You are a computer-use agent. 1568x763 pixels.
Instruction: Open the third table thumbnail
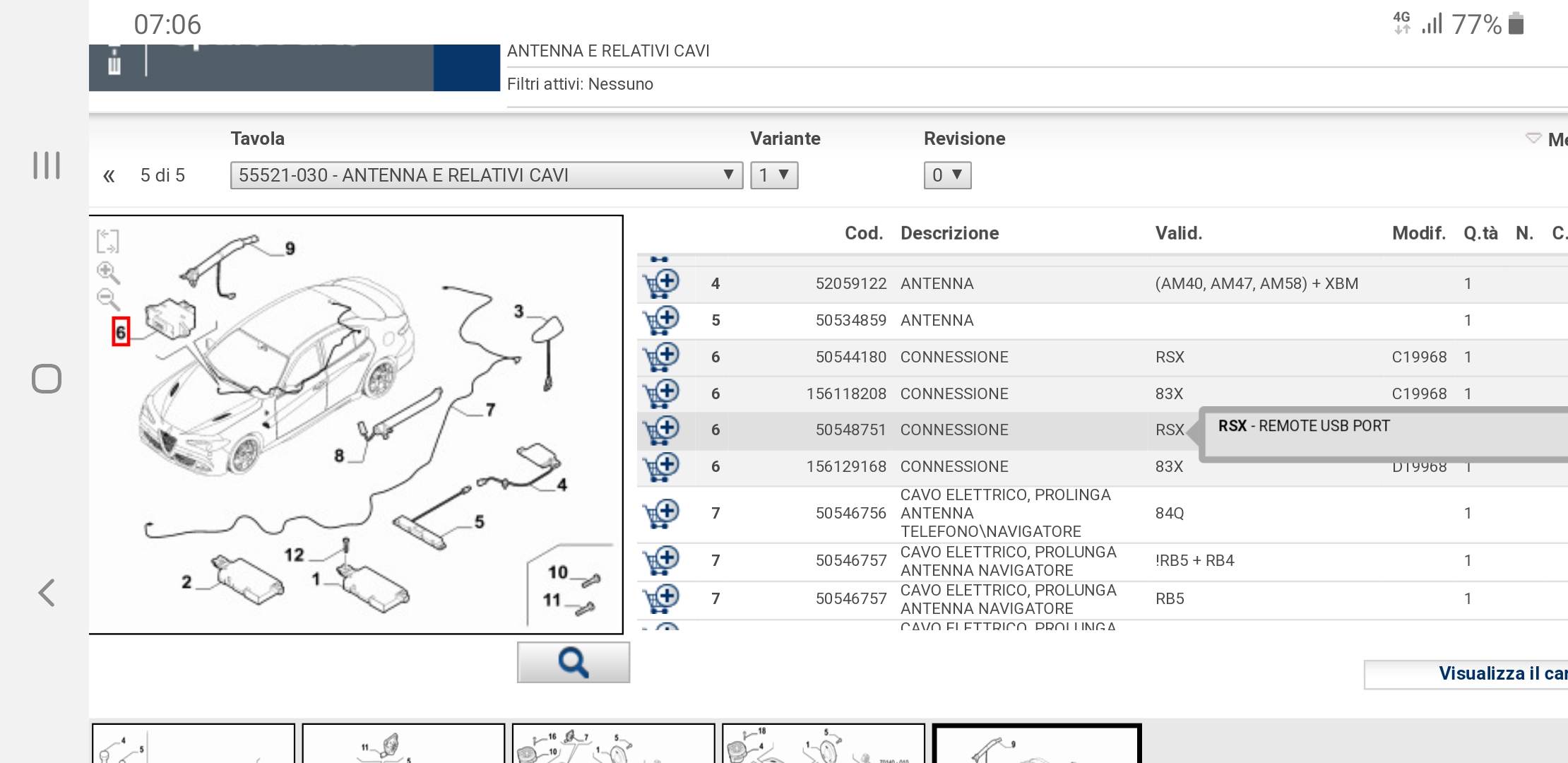(x=612, y=743)
